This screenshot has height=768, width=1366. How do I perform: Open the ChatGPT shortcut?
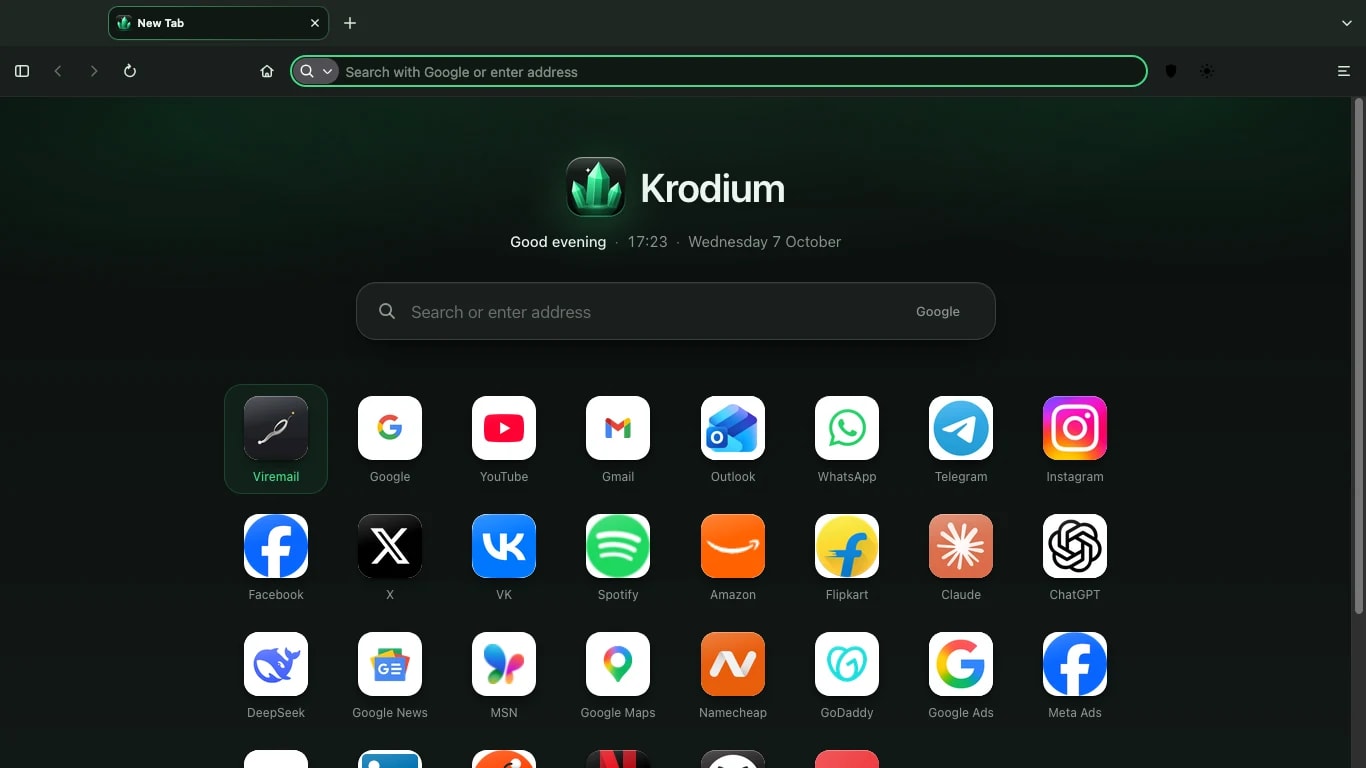(1075, 557)
